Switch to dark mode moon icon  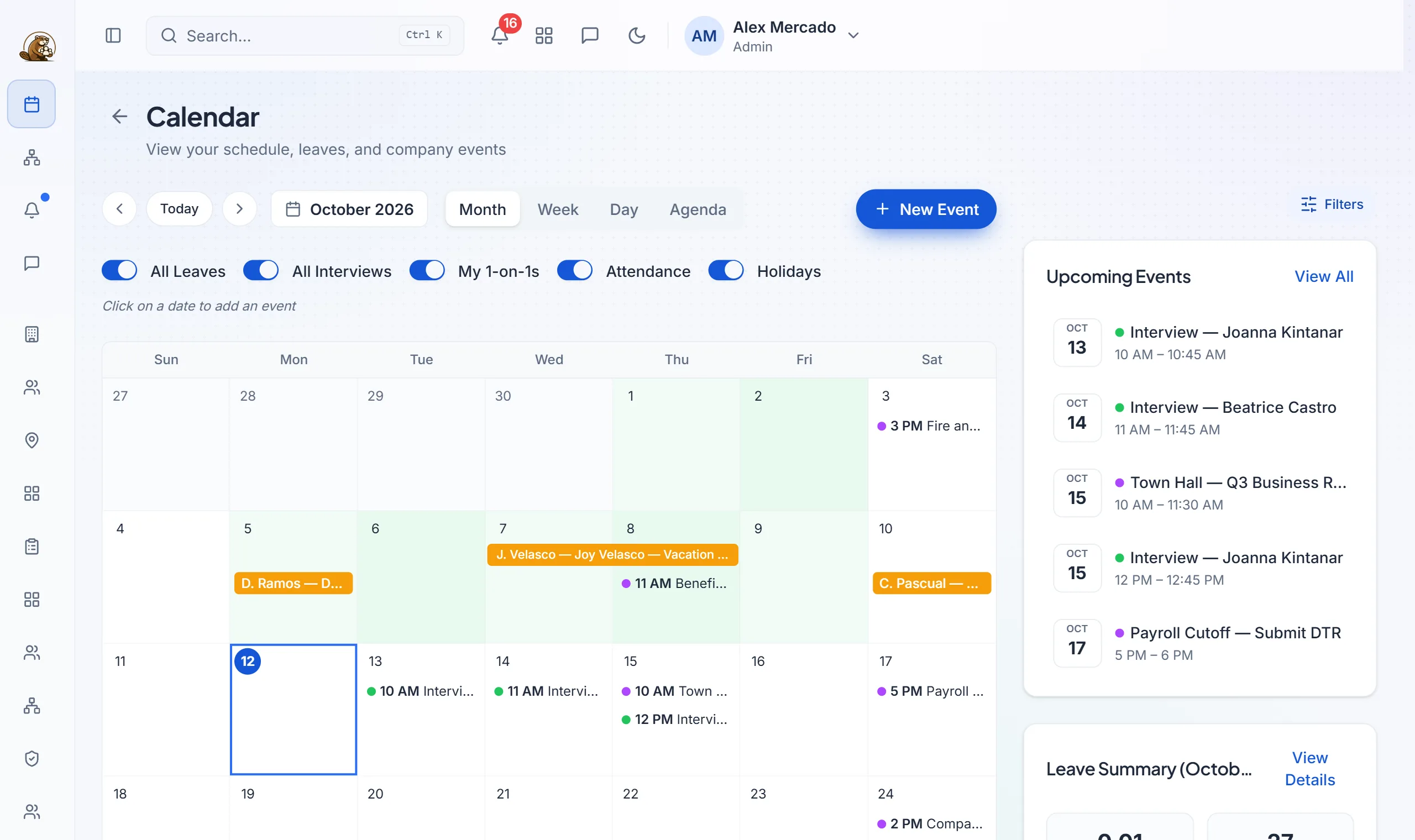click(x=637, y=36)
